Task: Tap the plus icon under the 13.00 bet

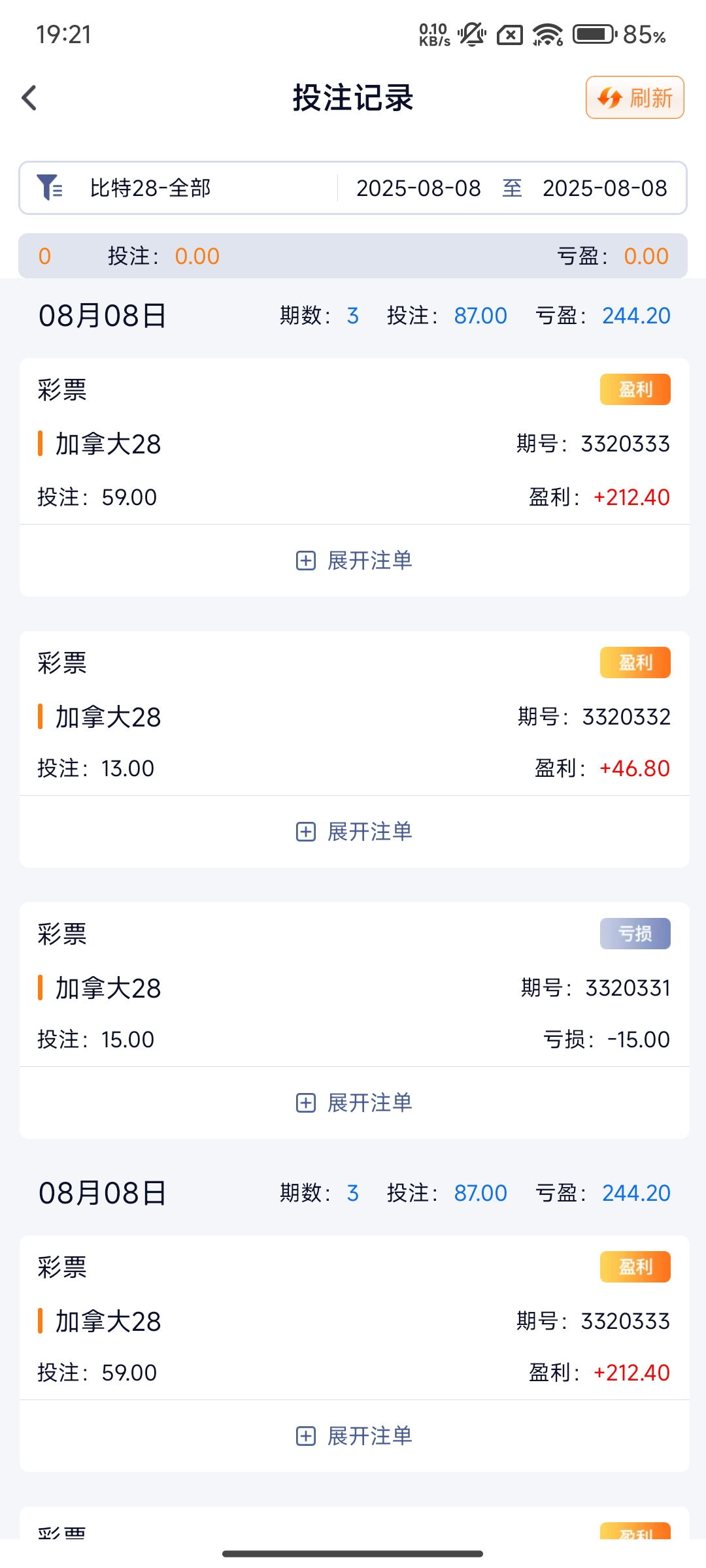Action: [306, 832]
